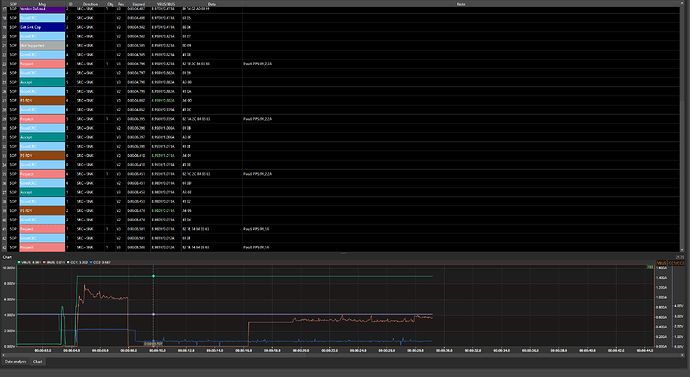Sort by the Elapsed column header
The width and height of the screenshot is (690, 377).
click(x=139, y=4)
